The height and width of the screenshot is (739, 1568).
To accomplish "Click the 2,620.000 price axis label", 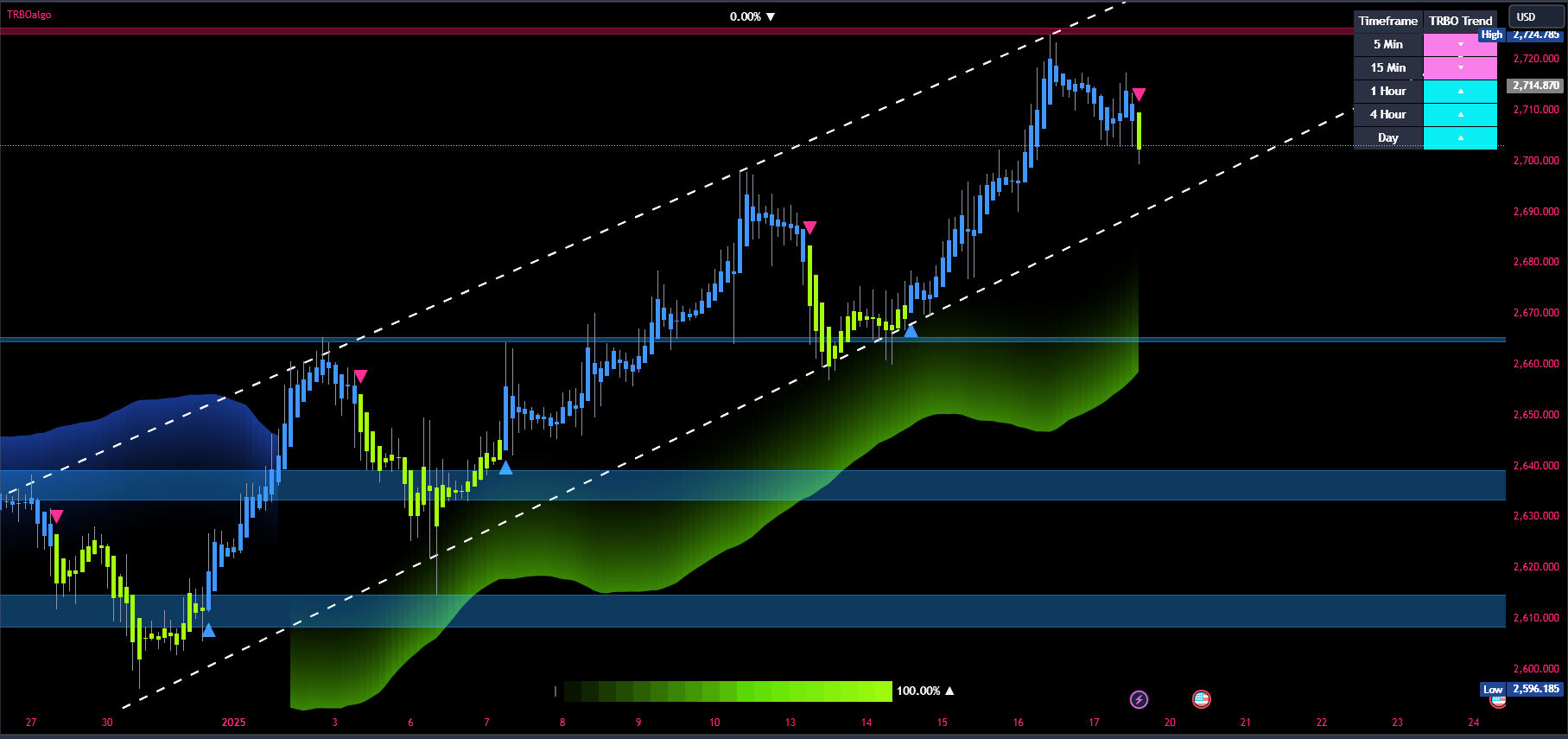I will click(x=1536, y=567).
